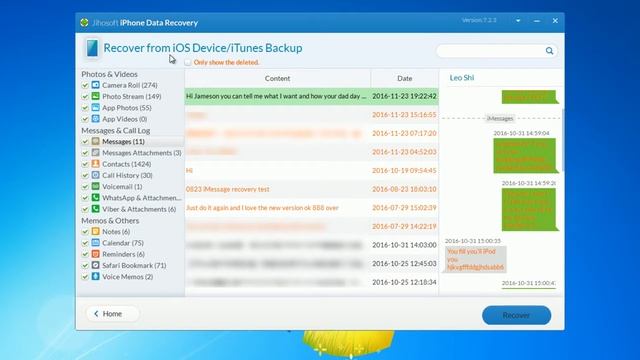Click the Contacts icon
640x360 pixels.
[x=96, y=164]
